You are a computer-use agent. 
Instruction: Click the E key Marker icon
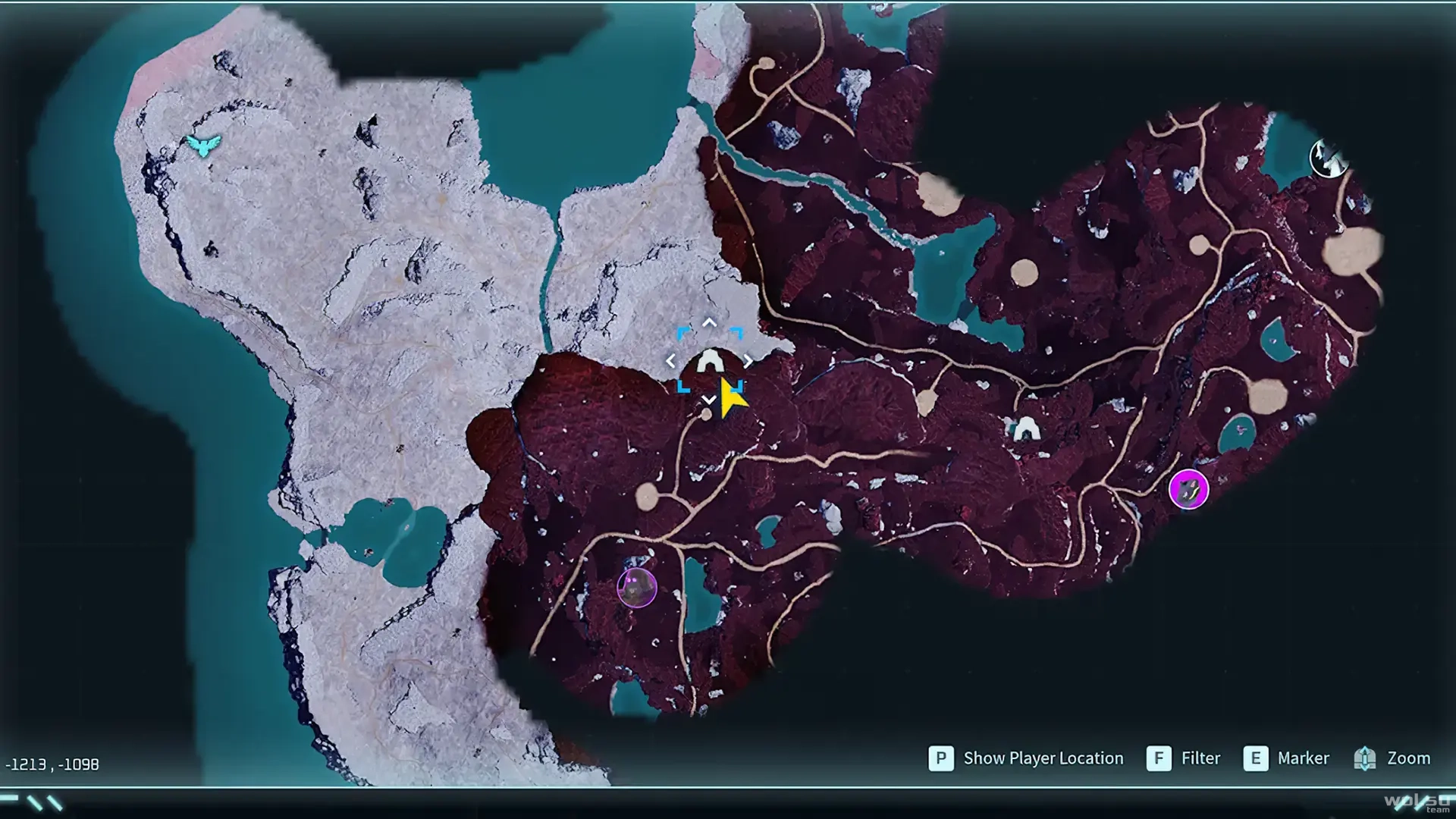(x=1255, y=758)
